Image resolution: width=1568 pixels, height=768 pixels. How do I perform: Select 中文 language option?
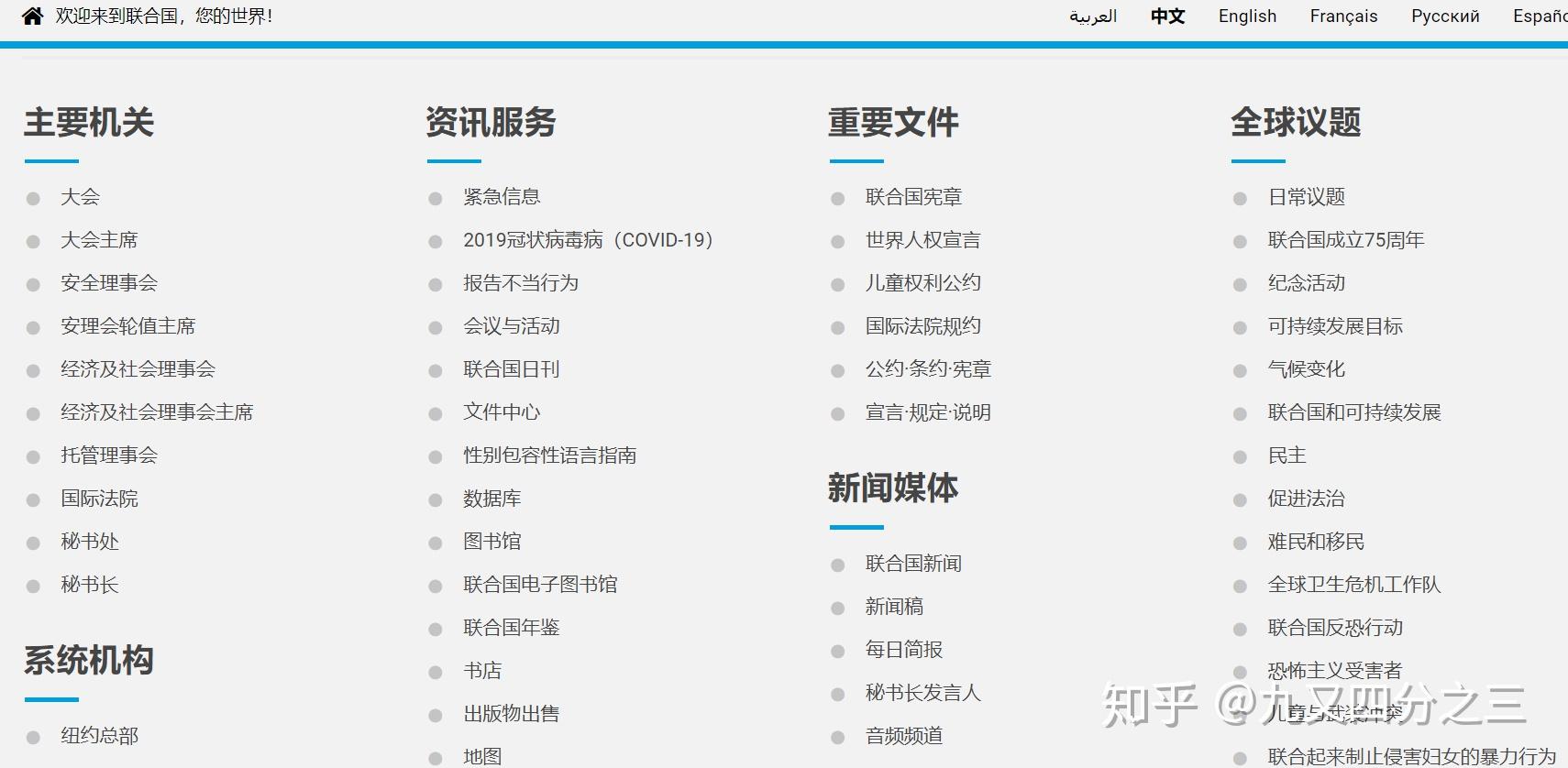coord(1168,16)
